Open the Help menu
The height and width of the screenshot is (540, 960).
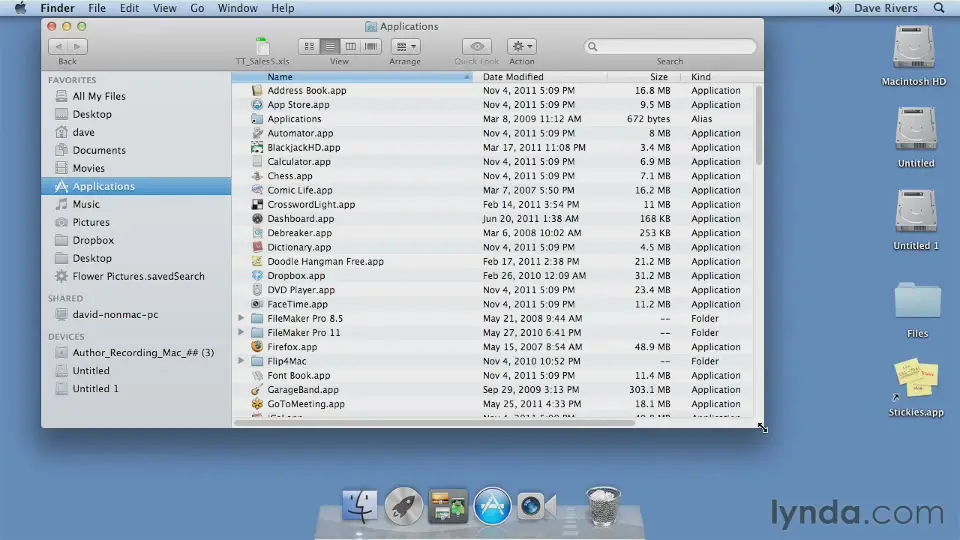(282, 8)
